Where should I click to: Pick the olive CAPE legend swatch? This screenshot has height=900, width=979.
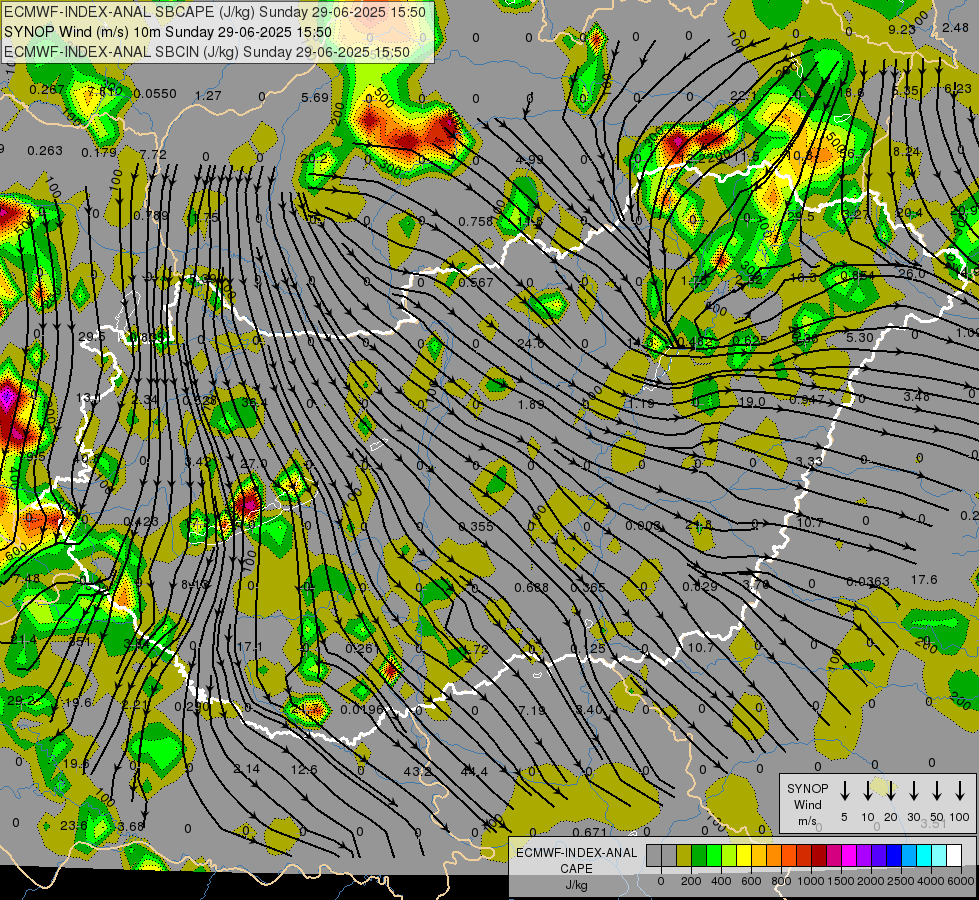tap(684, 856)
